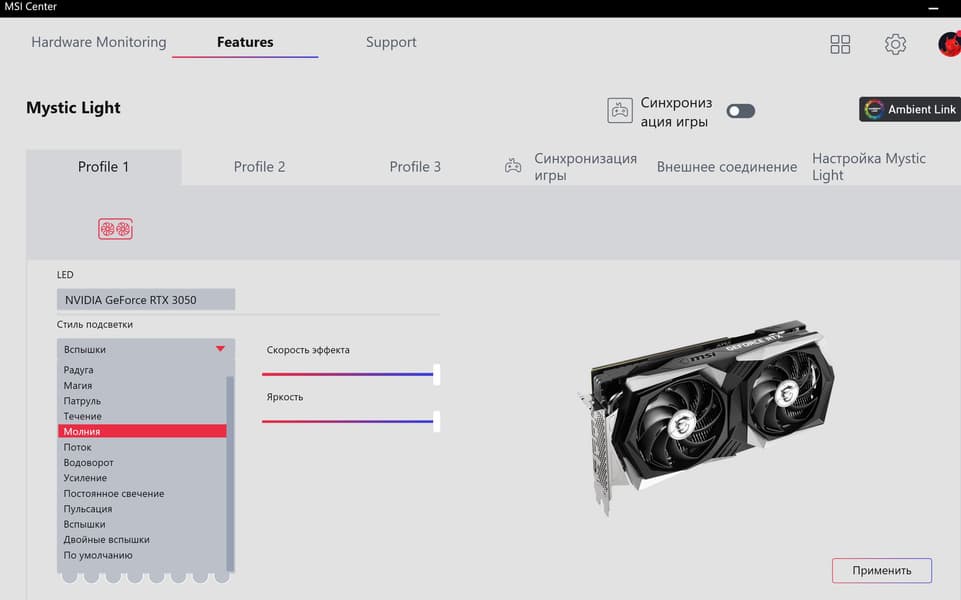Click the lighting style list scrollbar
The height and width of the screenshot is (600, 961).
click(230, 473)
